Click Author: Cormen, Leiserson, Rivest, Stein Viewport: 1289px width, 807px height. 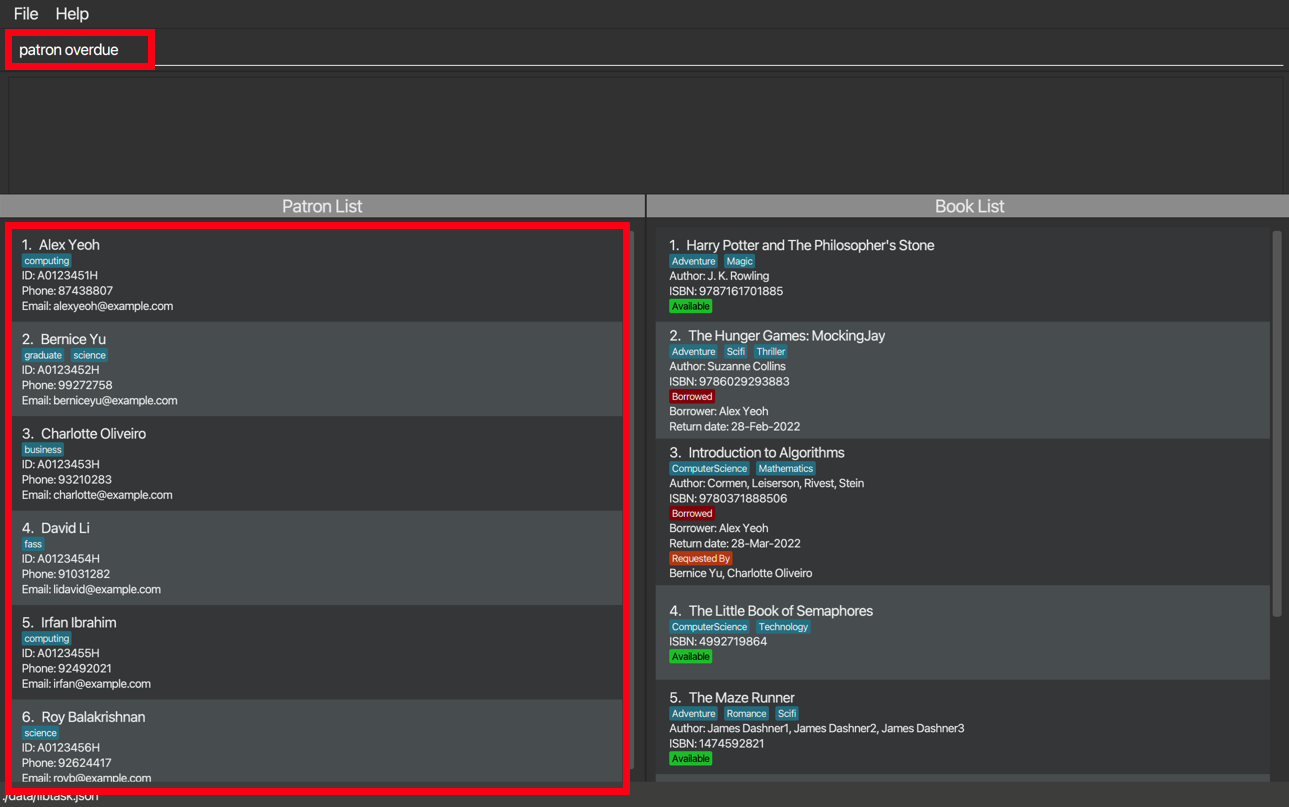click(x=766, y=483)
